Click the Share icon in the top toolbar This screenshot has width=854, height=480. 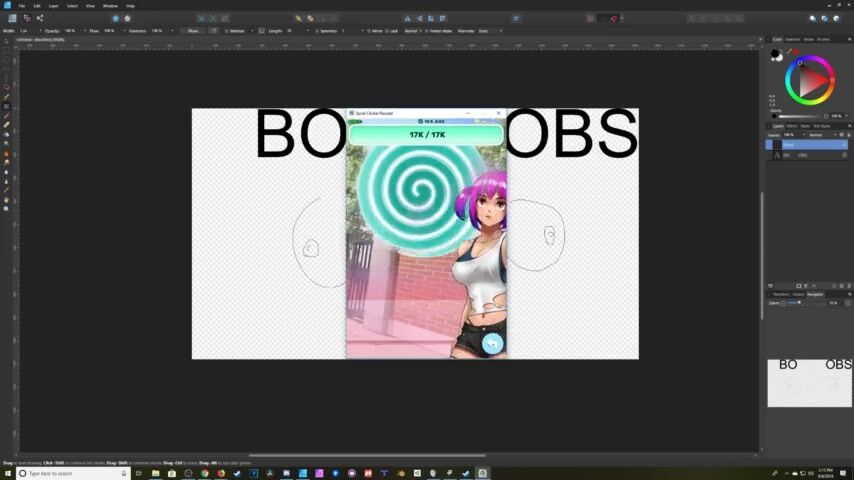(40, 18)
